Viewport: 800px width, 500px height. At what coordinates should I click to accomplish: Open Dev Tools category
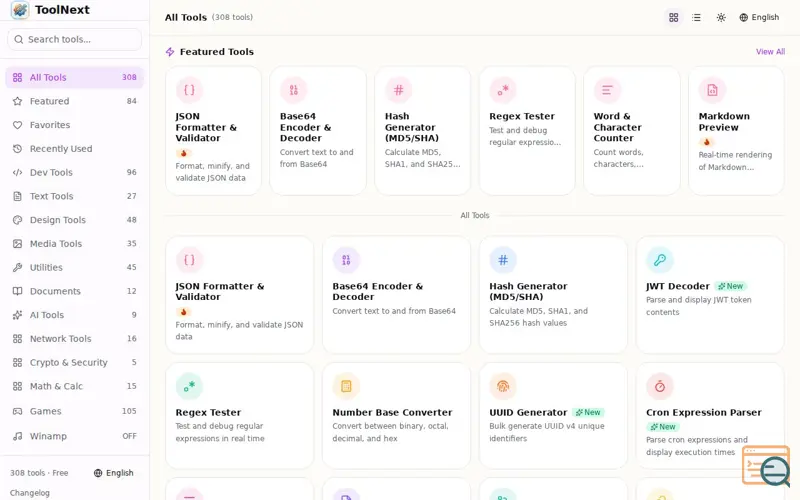click(74, 172)
